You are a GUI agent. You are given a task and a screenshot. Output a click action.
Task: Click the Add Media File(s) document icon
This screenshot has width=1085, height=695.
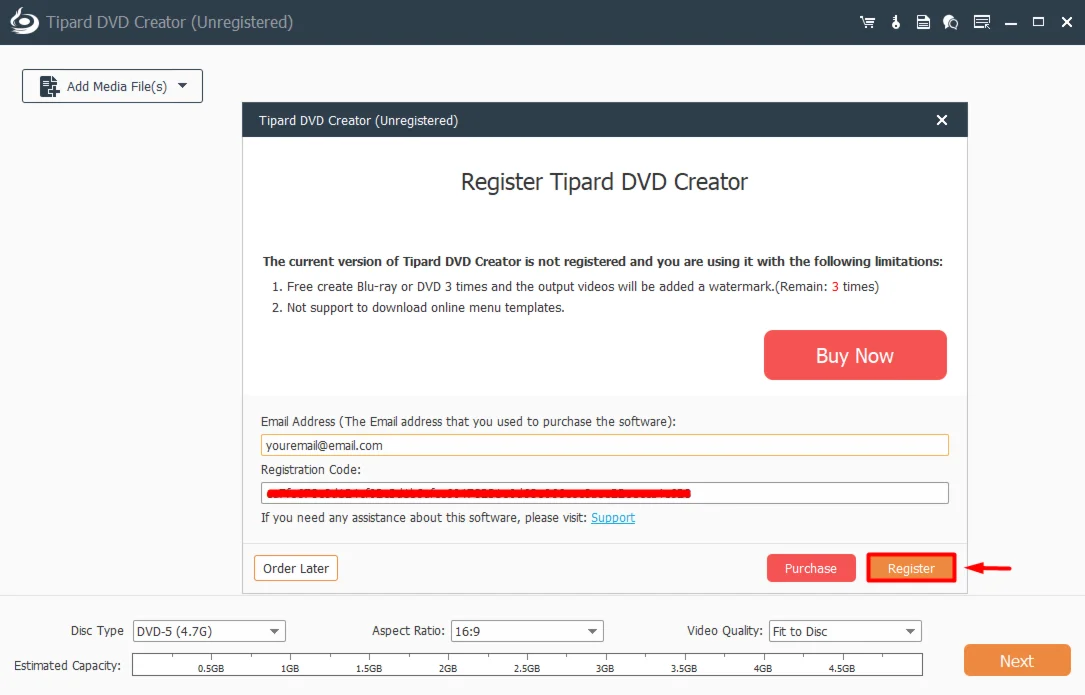(49, 86)
